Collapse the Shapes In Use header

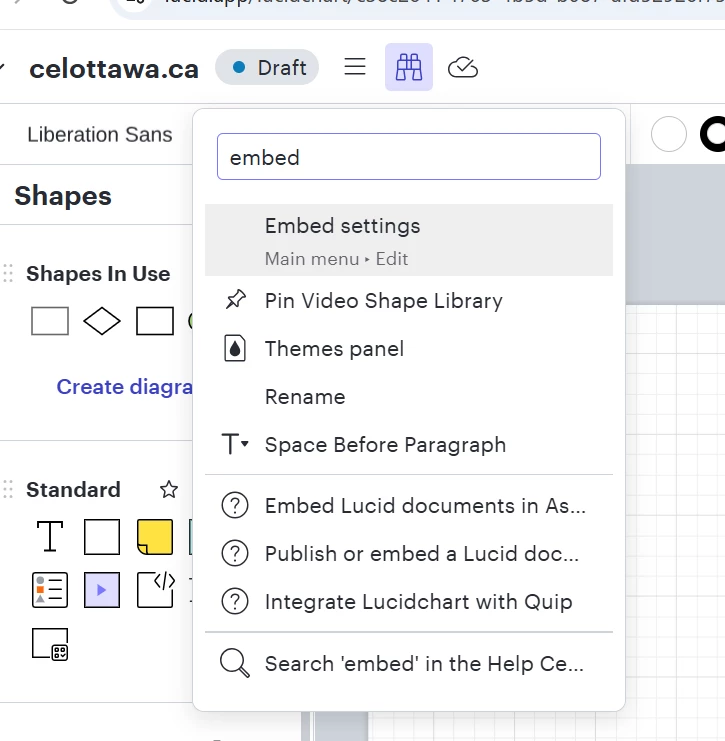(98, 274)
